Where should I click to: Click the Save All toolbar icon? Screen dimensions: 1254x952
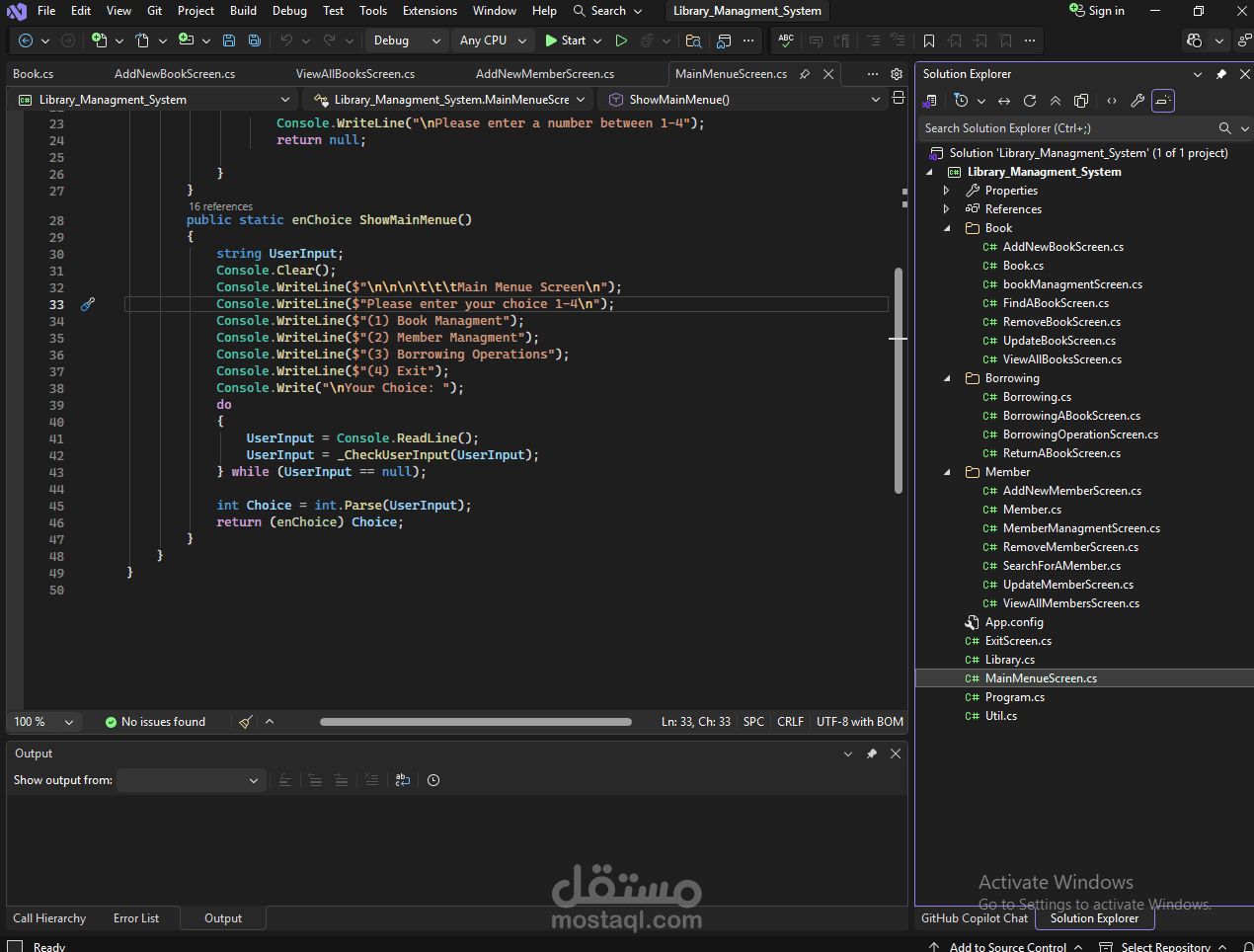point(255,40)
